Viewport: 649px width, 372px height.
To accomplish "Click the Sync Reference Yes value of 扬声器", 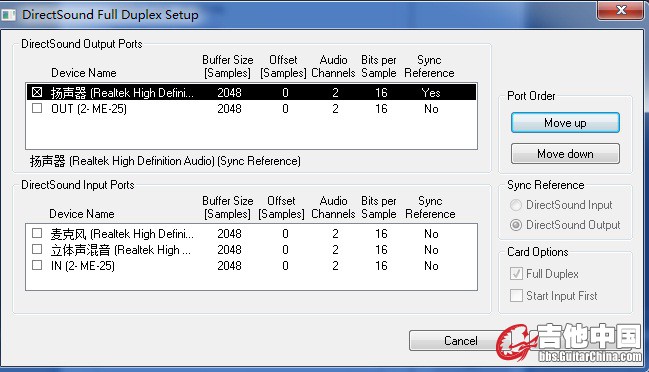I will [431, 93].
